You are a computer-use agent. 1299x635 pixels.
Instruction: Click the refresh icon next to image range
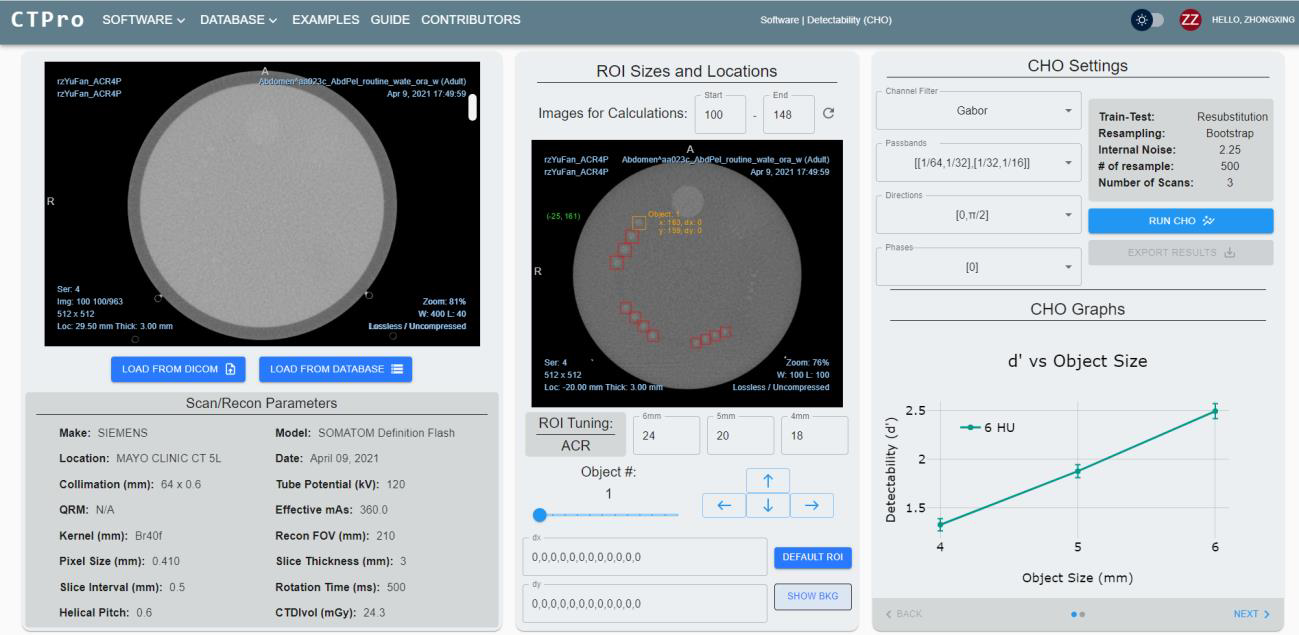coord(828,114)
